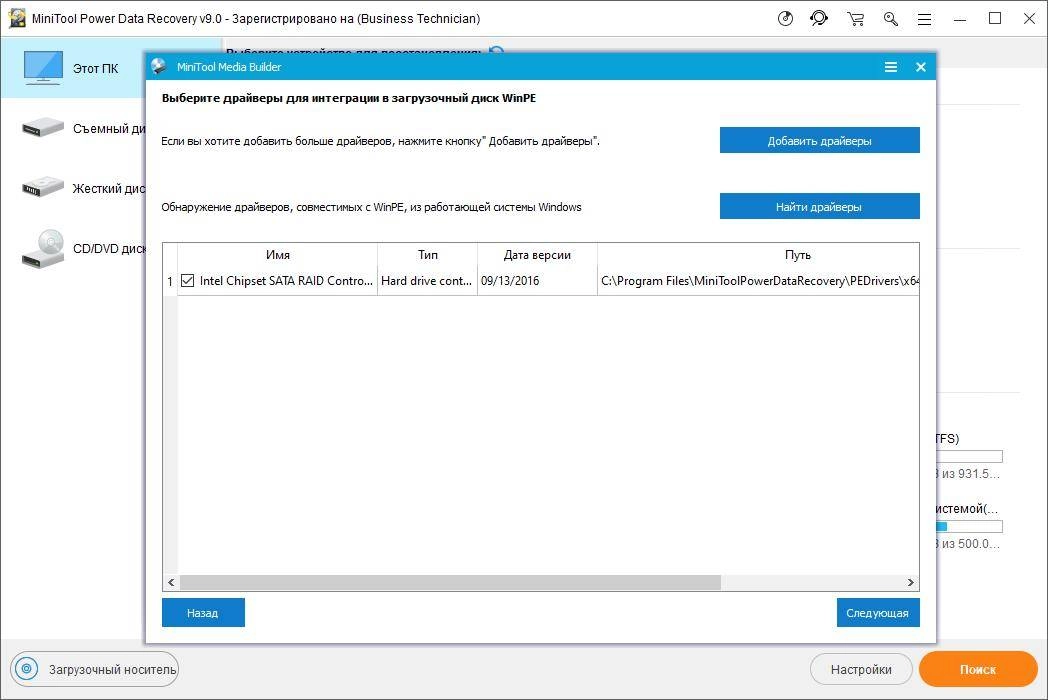This screenshot has width=1048, height=700.
Task: Open Загрузочный носитель bootable media button
Action: point(94,669)
